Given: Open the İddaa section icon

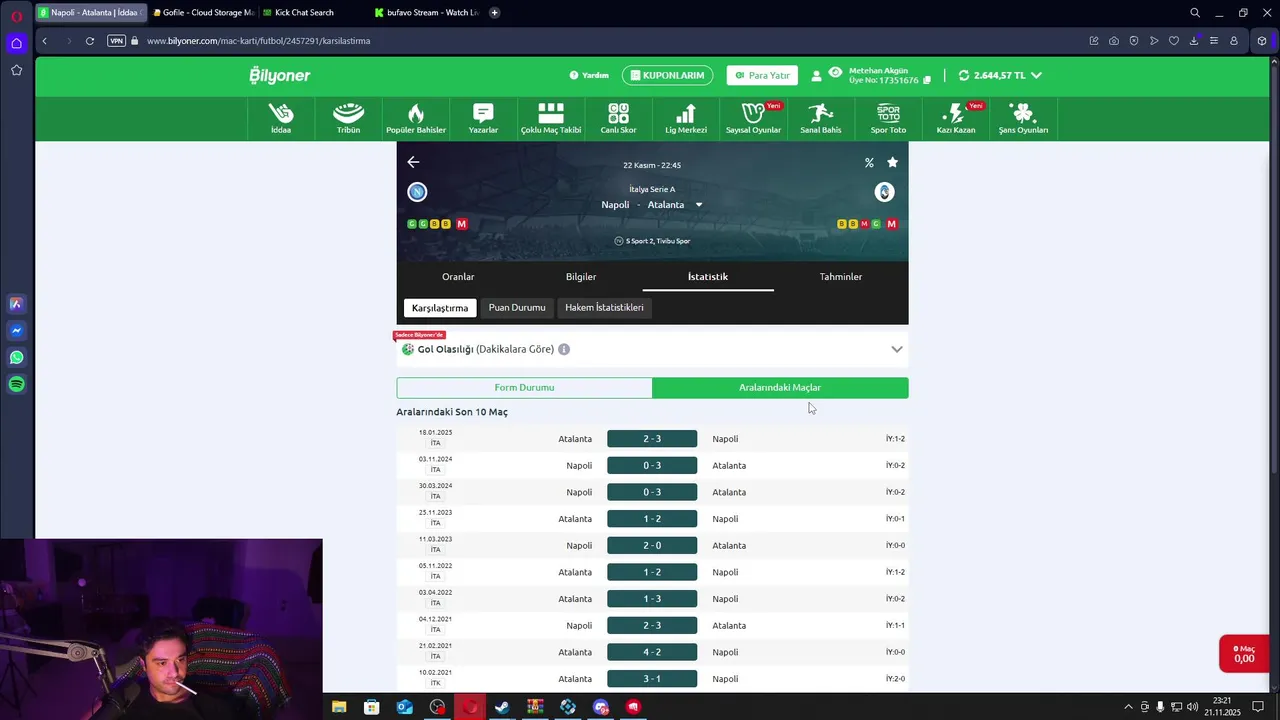Looking at the screenshot, I should coord(281,118).
